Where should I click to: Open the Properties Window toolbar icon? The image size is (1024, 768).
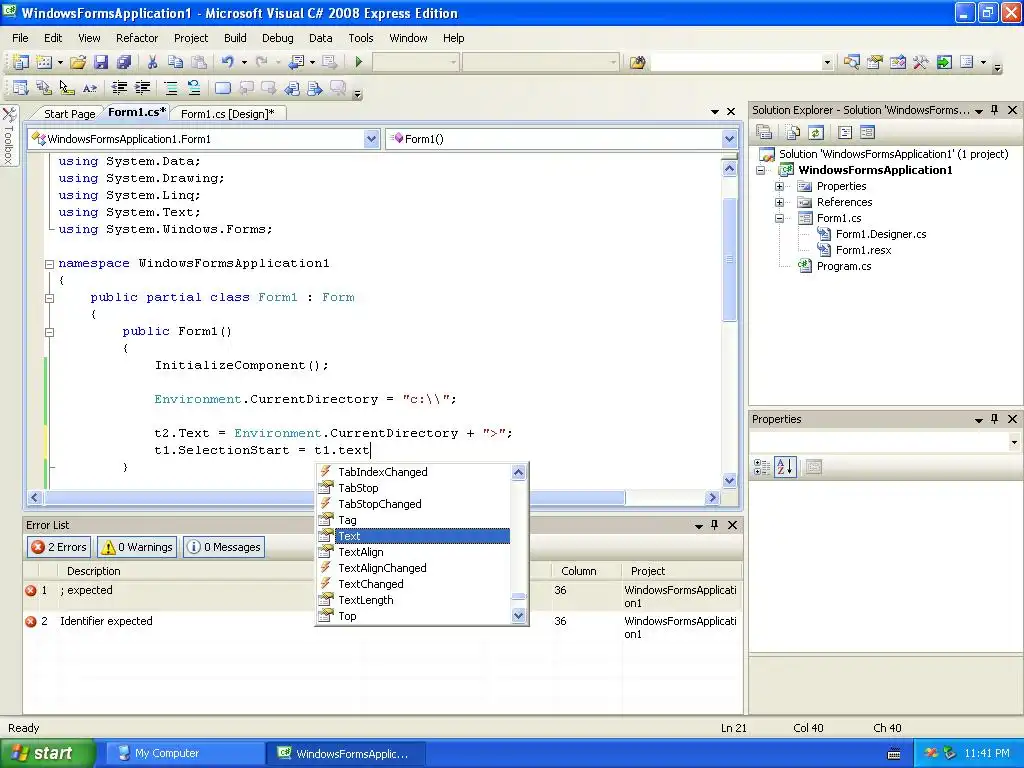874,62
